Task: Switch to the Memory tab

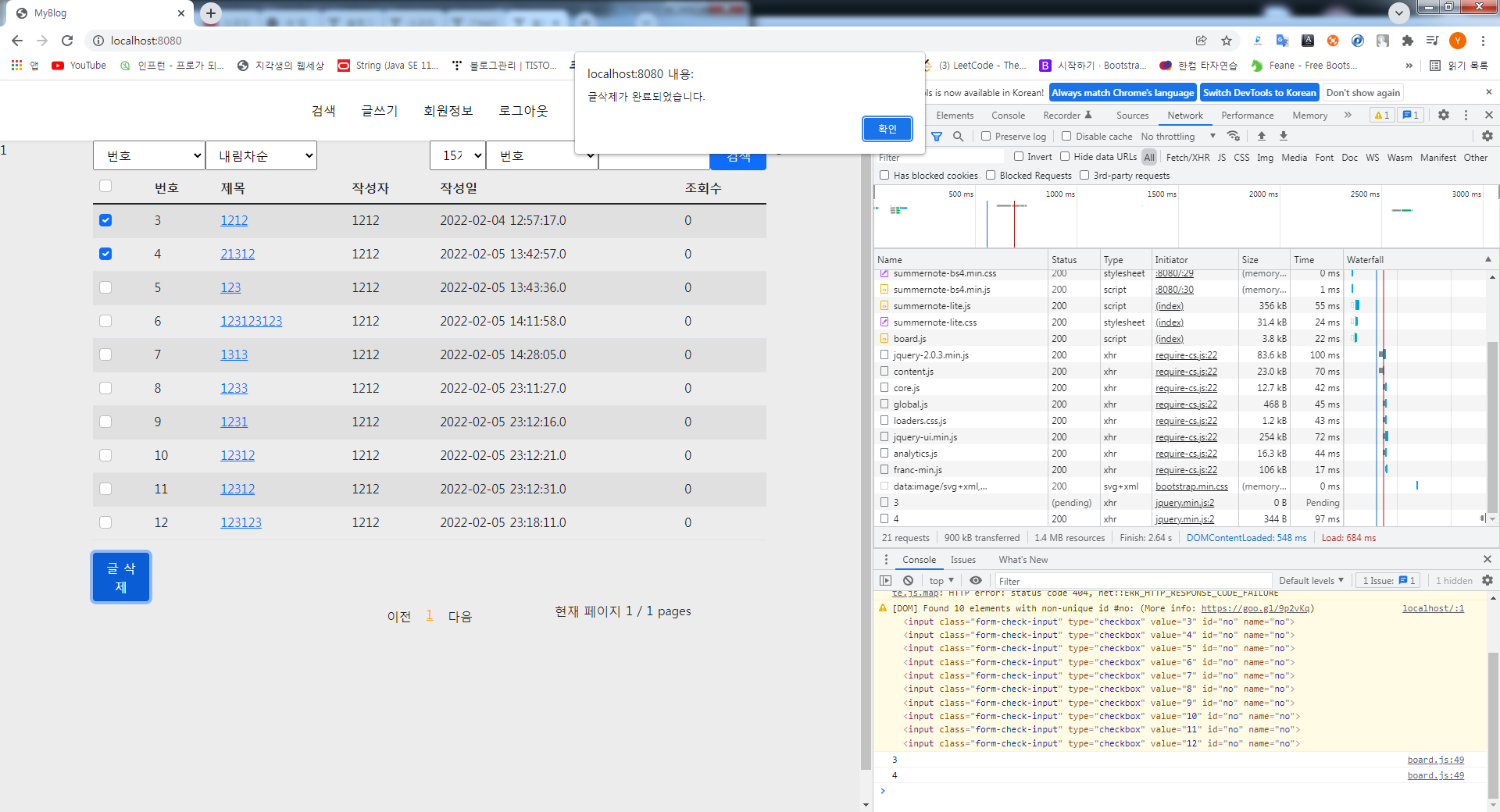Action: pos(1309,116)
